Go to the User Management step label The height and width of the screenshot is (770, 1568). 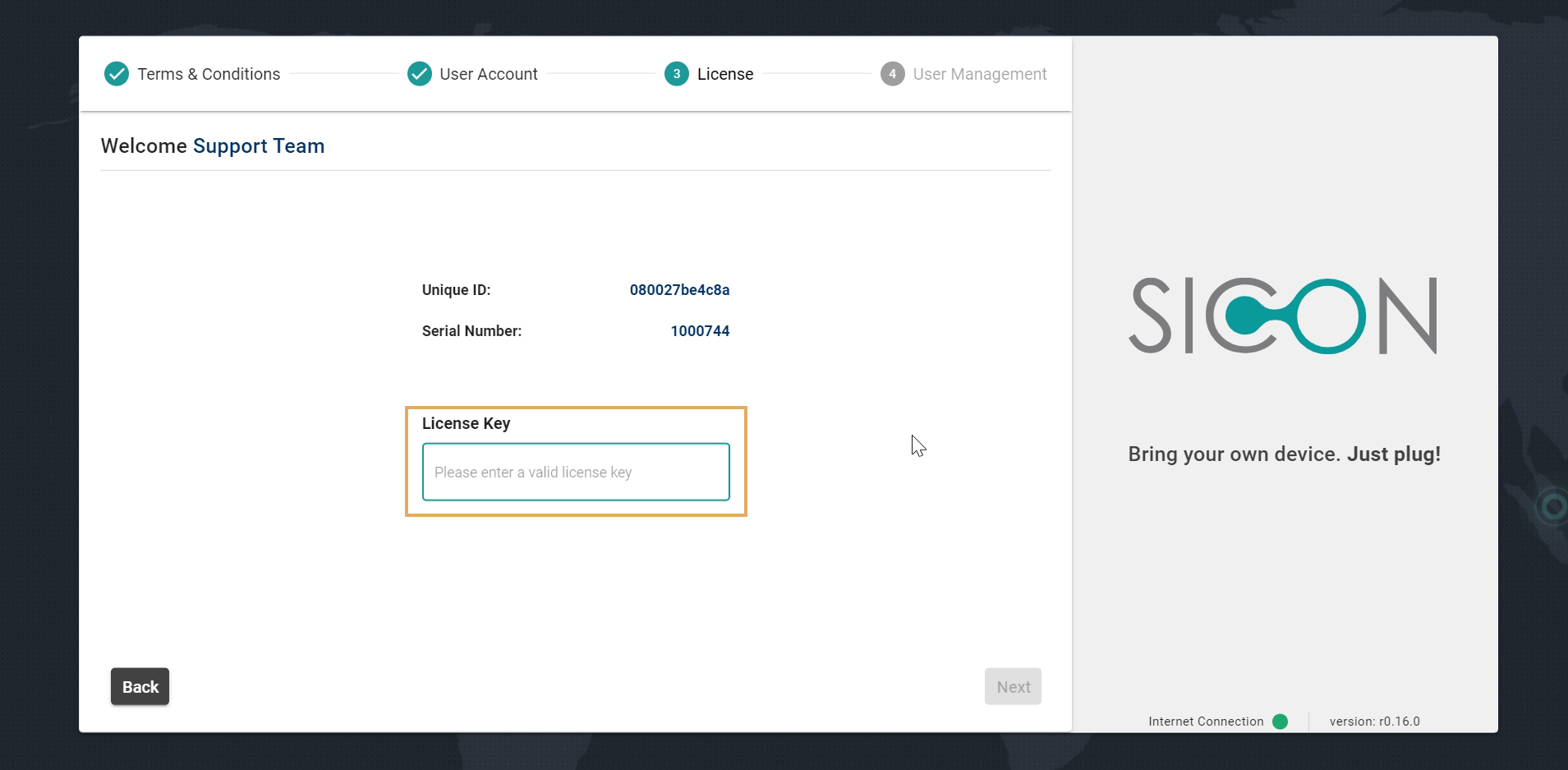click(x=979, y=74)
